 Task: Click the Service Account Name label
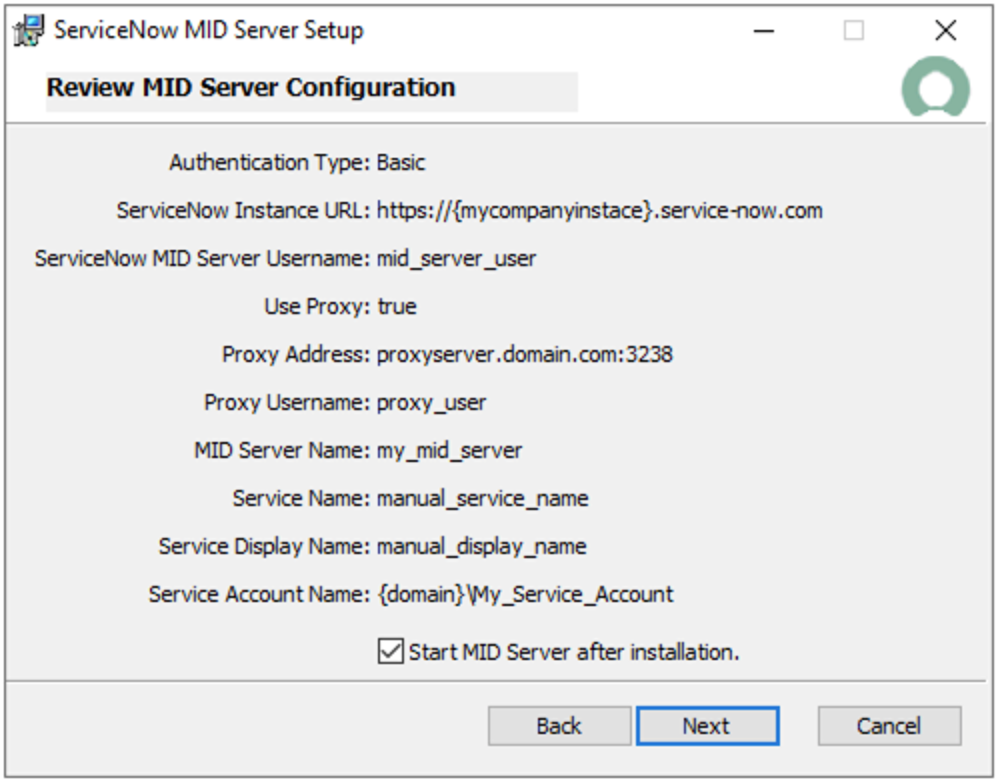(x=259, y=594)
